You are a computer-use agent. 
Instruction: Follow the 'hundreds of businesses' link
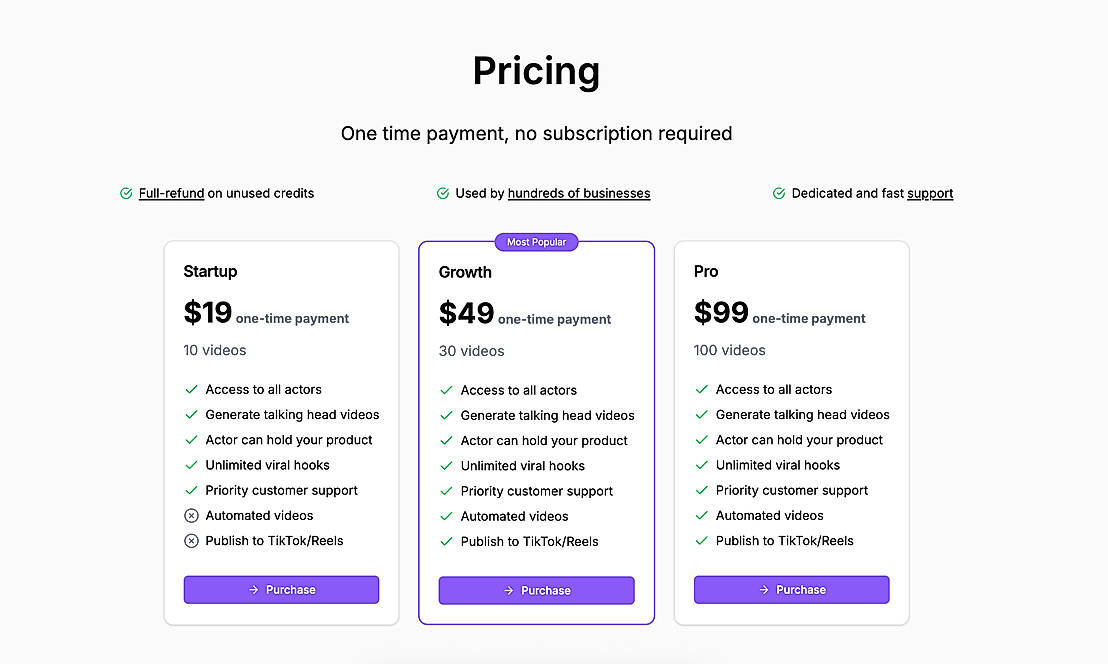point(579,194)
